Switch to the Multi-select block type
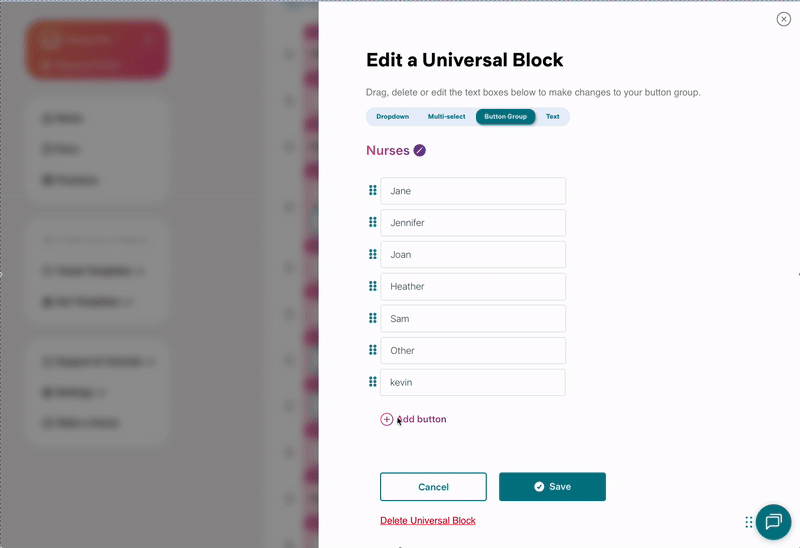The width and height of the screenshot is (800, 548). click(x=446, y=117)
